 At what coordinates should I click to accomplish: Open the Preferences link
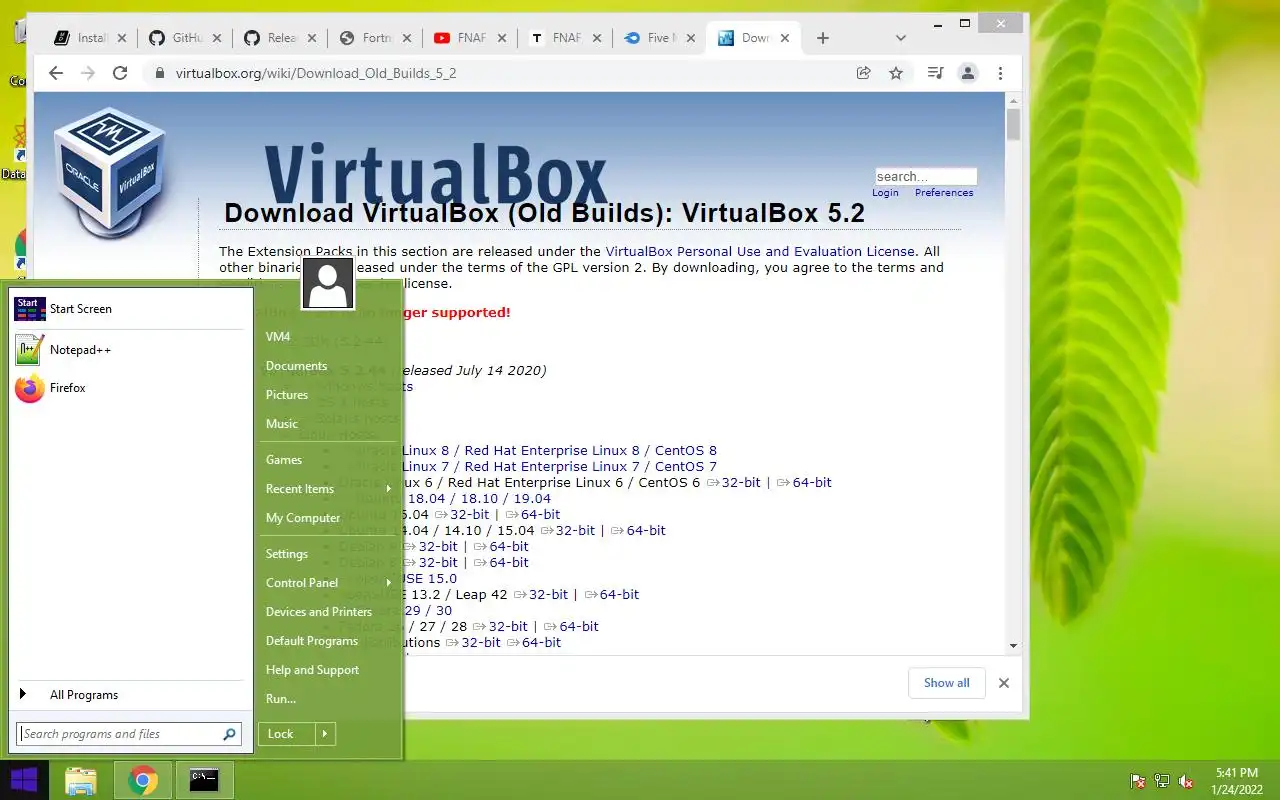pyautogui.click(x=944, y=192)
